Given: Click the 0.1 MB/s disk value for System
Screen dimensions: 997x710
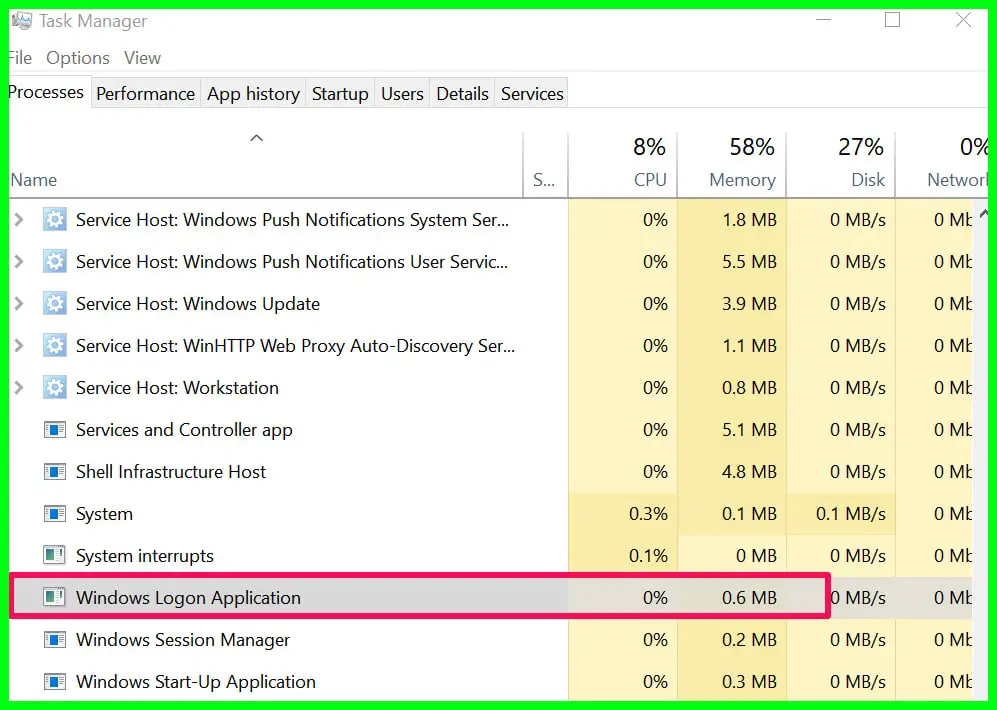Looking at the screenshot, I should click(851, 514).
